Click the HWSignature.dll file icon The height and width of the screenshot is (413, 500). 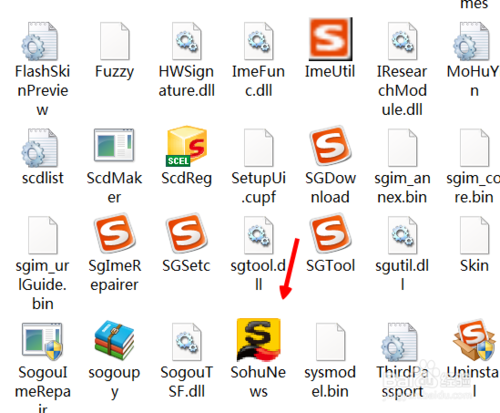click(x=187, y=41)
